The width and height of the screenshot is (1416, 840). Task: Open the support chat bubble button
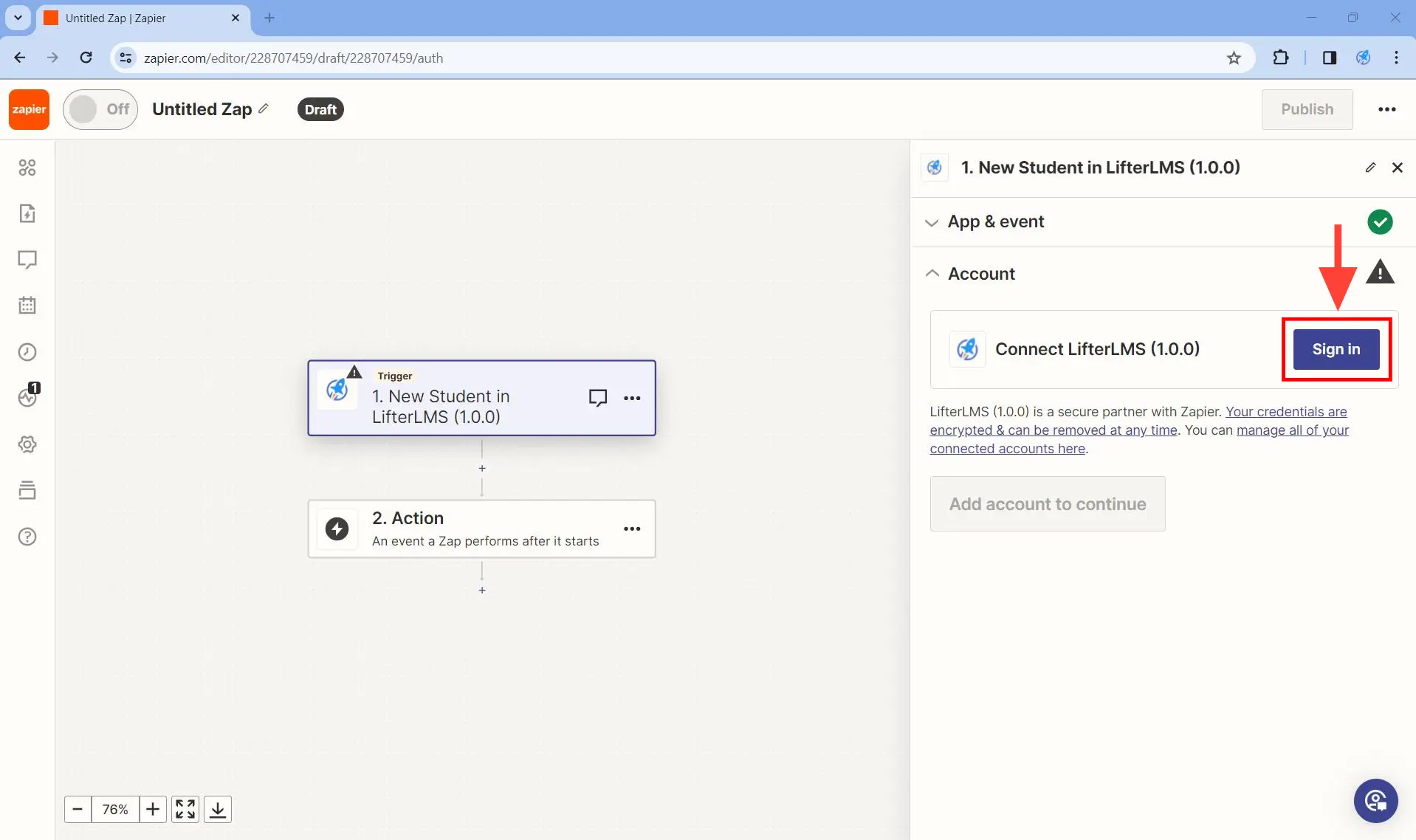[1375, 801]
